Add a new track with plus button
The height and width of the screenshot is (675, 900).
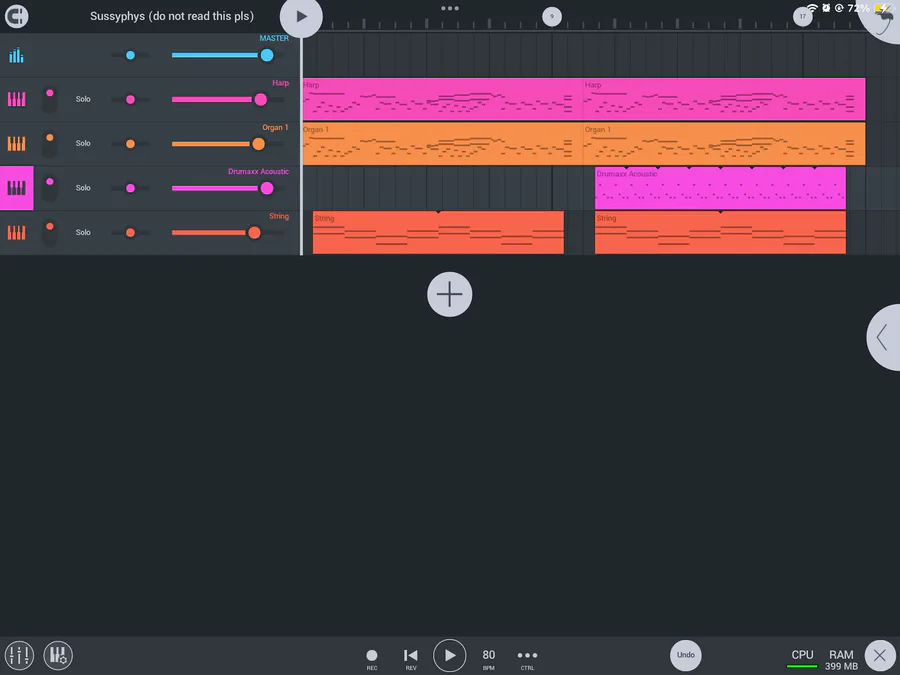tap(449, 294)
